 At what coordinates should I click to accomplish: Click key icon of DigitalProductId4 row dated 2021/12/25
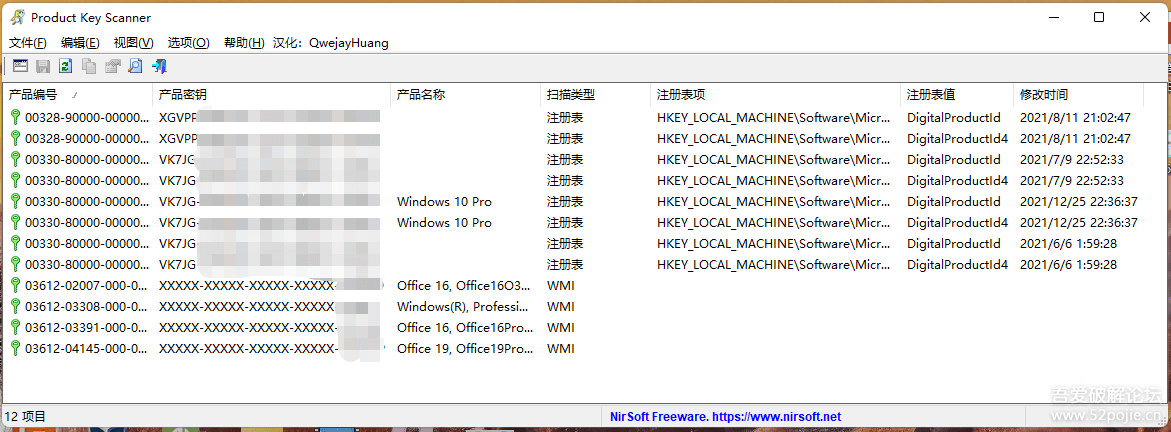[15, 223]
